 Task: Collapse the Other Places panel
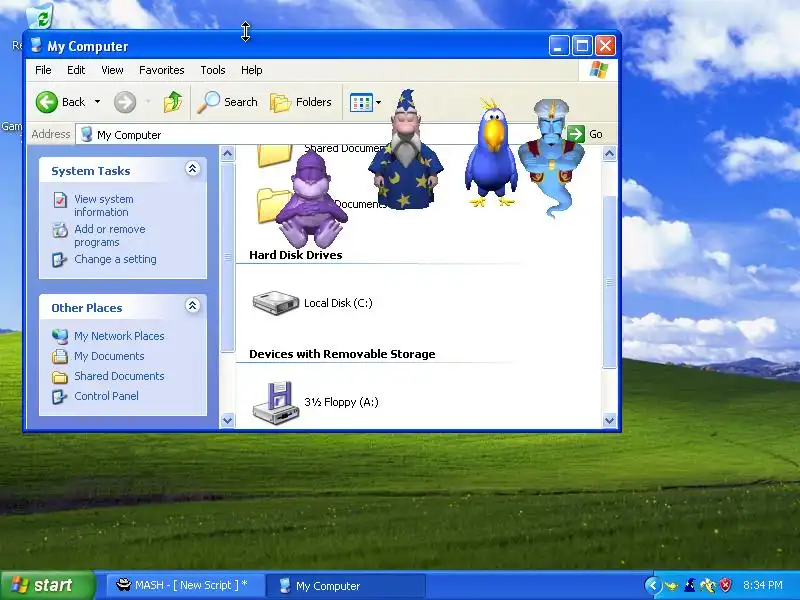[x=192, y=306]
